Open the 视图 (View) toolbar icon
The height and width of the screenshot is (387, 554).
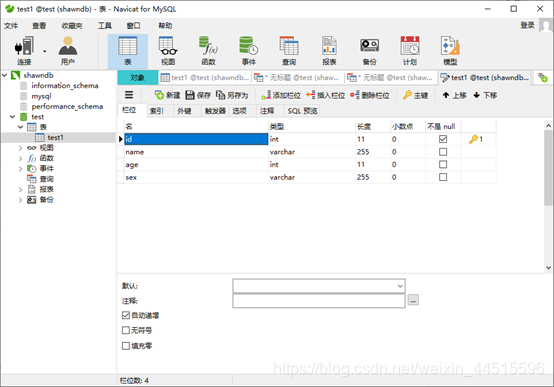[168, 51]
